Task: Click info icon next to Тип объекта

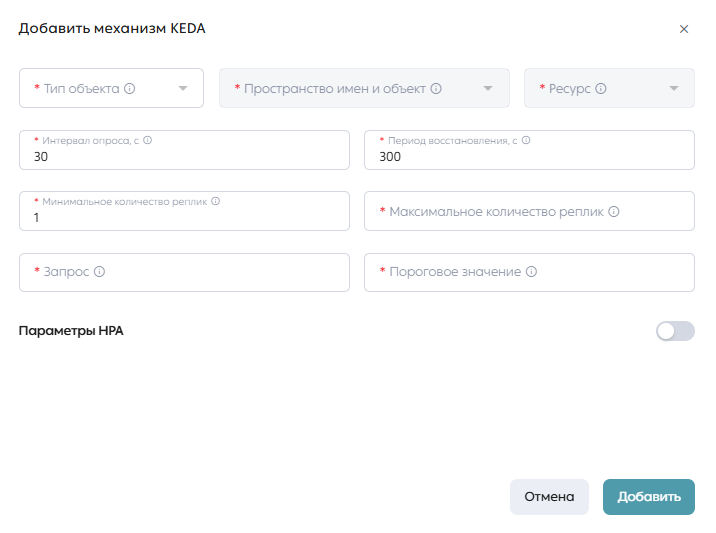Action: 130,89
